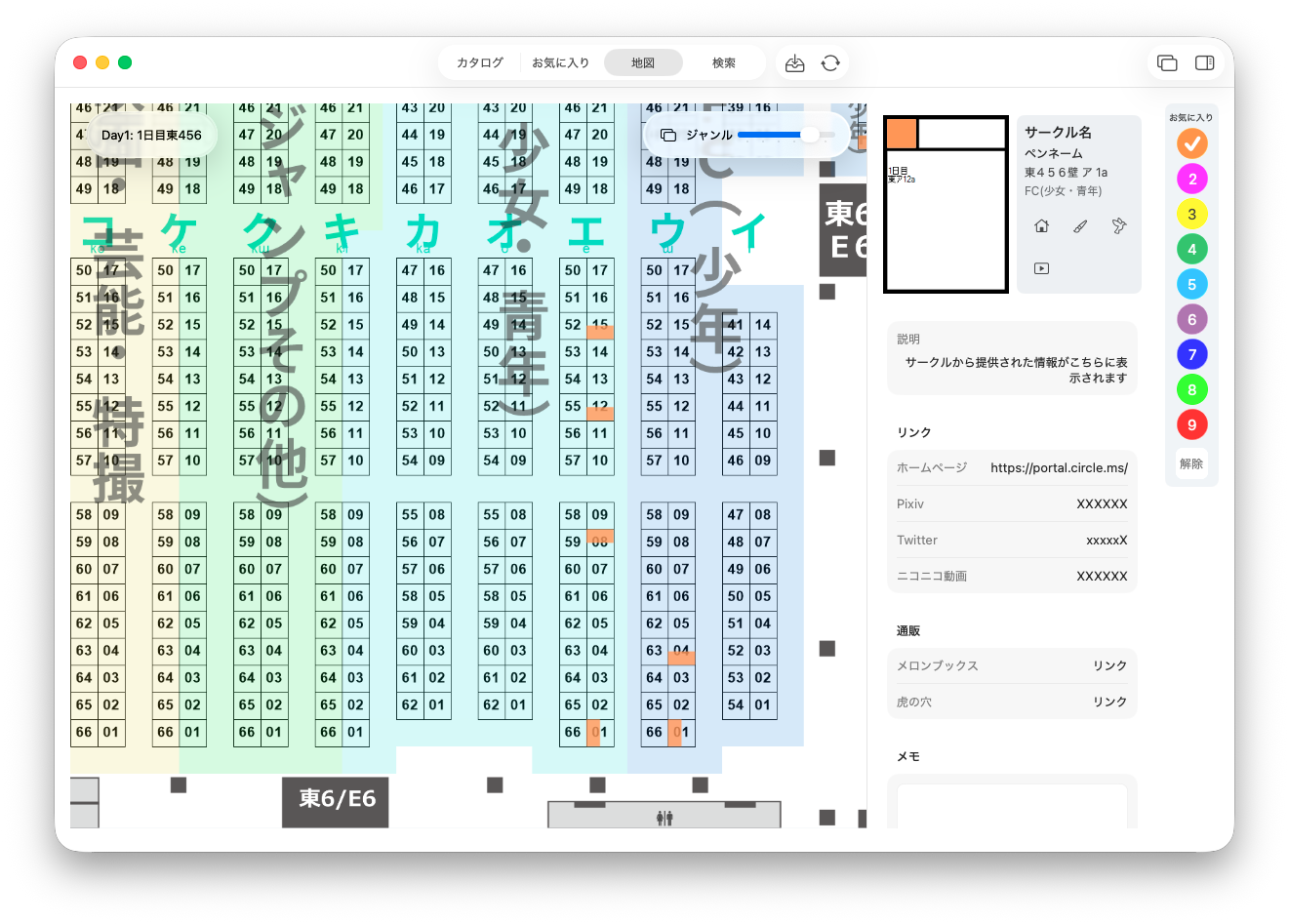Click the 解除 button under favorite colors
This screenshot has width=1289, height=924.
click(x=1191, y=464)
